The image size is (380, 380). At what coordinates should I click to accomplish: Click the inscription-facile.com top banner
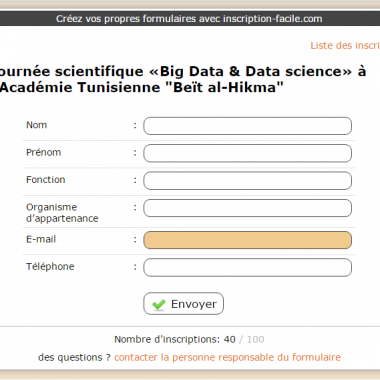(x=189, y=19)
